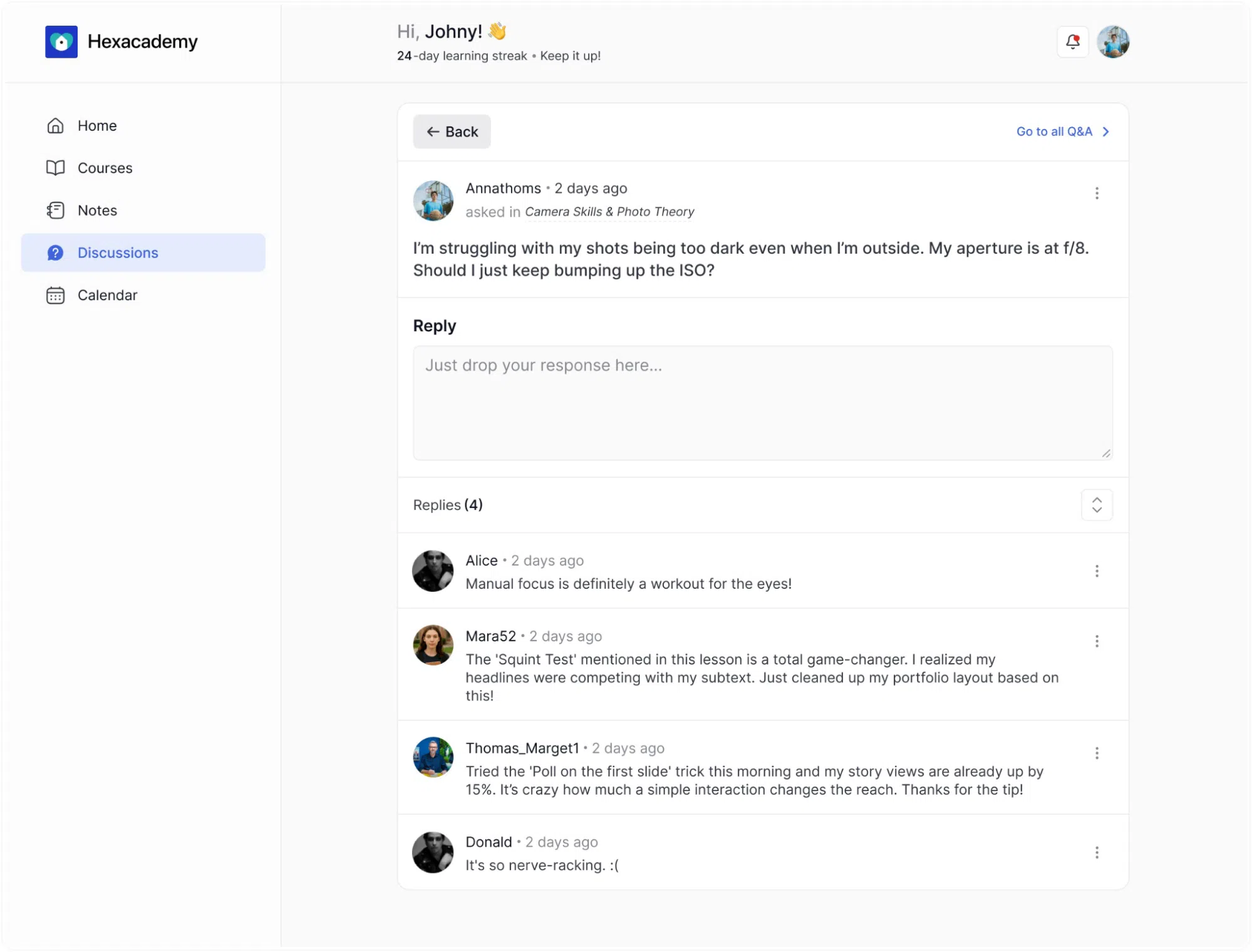Select the Discussions menu item
Screen dimensions: 1252x952
coord(143,253)
